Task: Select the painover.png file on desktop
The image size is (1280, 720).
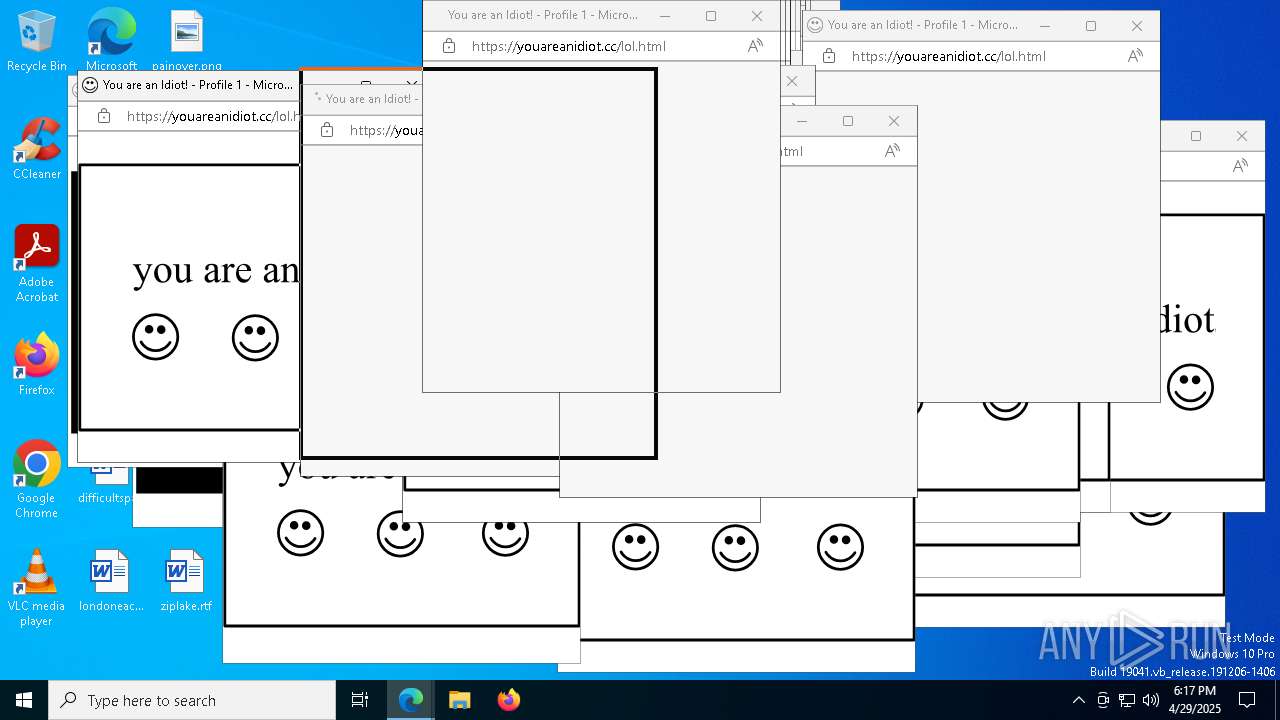Action: click(187, 41)
